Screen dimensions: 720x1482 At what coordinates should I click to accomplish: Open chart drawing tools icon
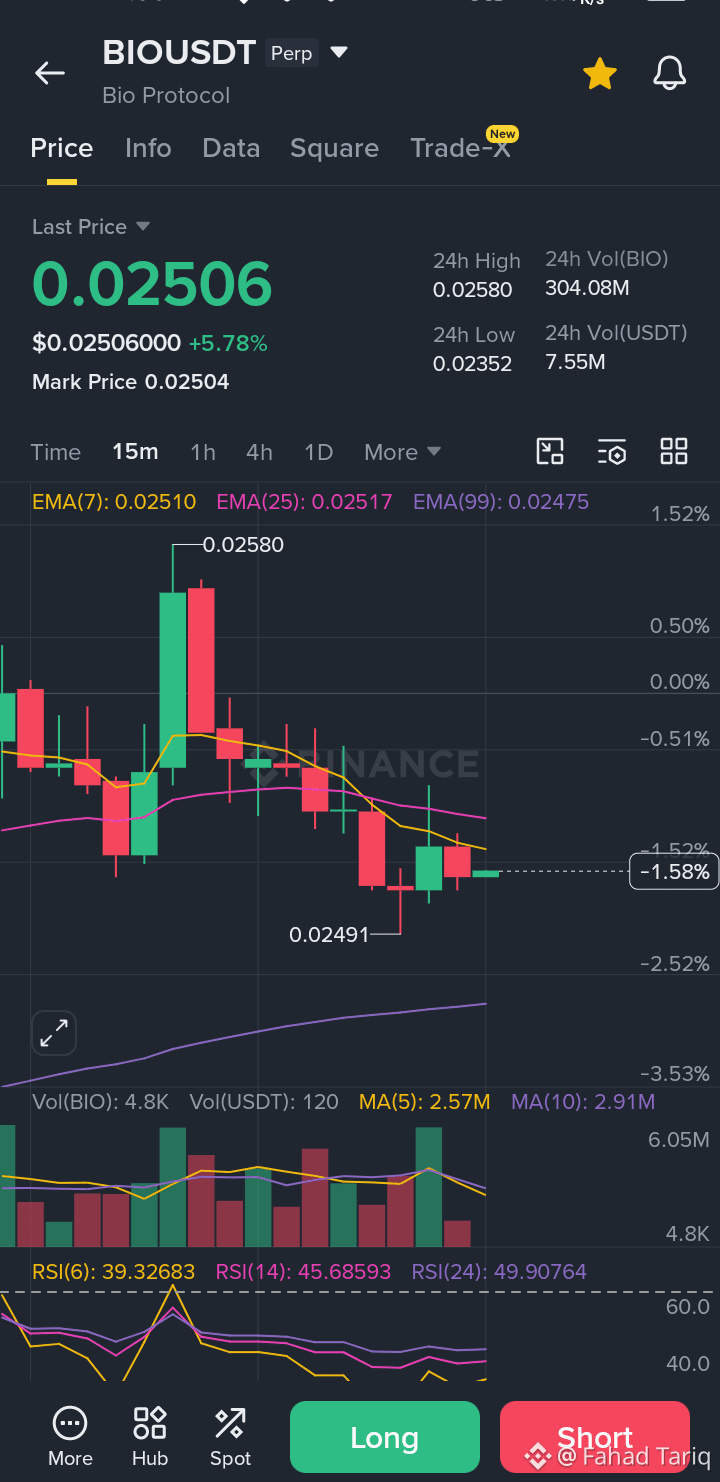(x=550, y=452)
